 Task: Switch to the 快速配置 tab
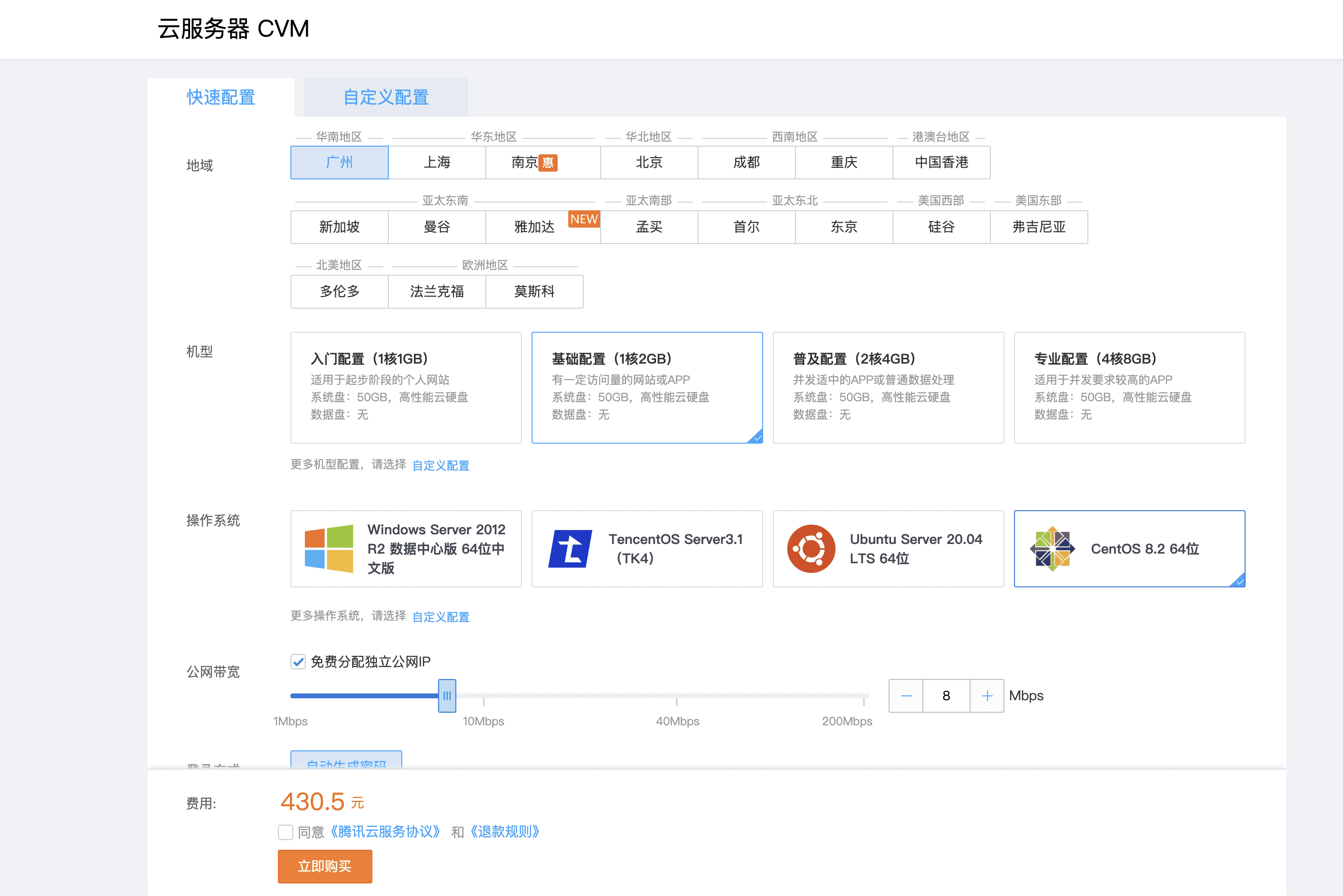coord(220,97)
